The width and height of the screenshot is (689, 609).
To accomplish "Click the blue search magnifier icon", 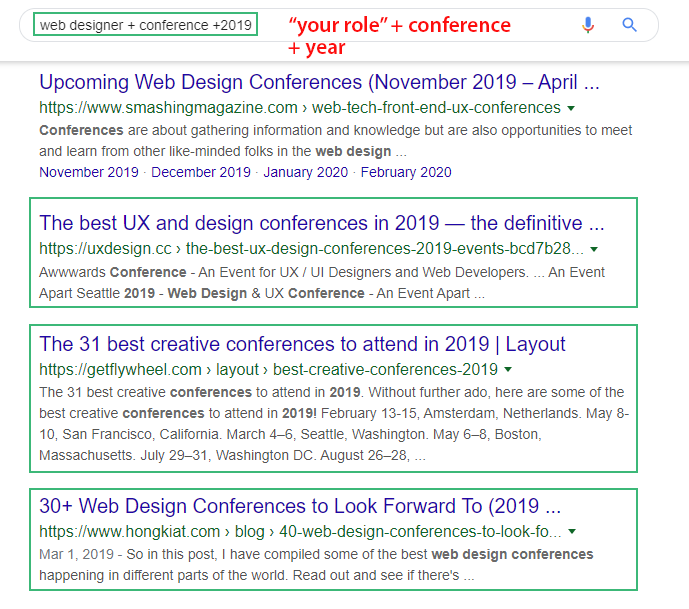I will point(629,25).
